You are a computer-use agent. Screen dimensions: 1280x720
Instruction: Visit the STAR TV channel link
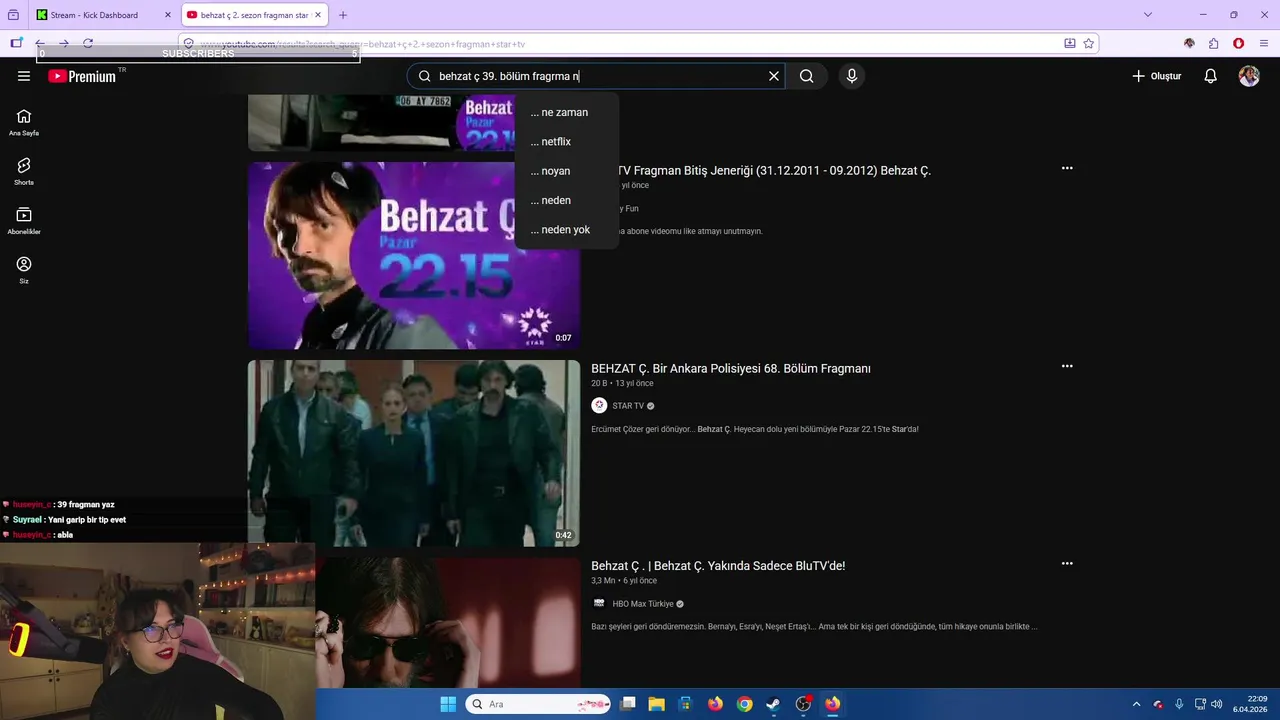[x=628, y=406]
